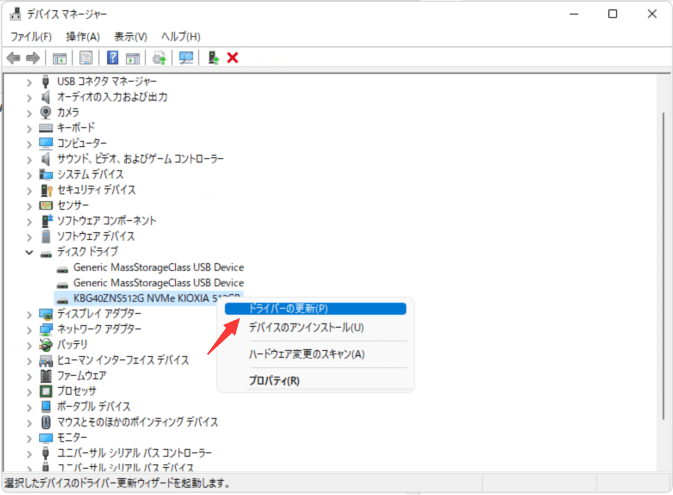The height and width of the screenshot is (495, 673).
Task: Click the keyboard icon beside キーボード
Action: (x=45, y=128)
